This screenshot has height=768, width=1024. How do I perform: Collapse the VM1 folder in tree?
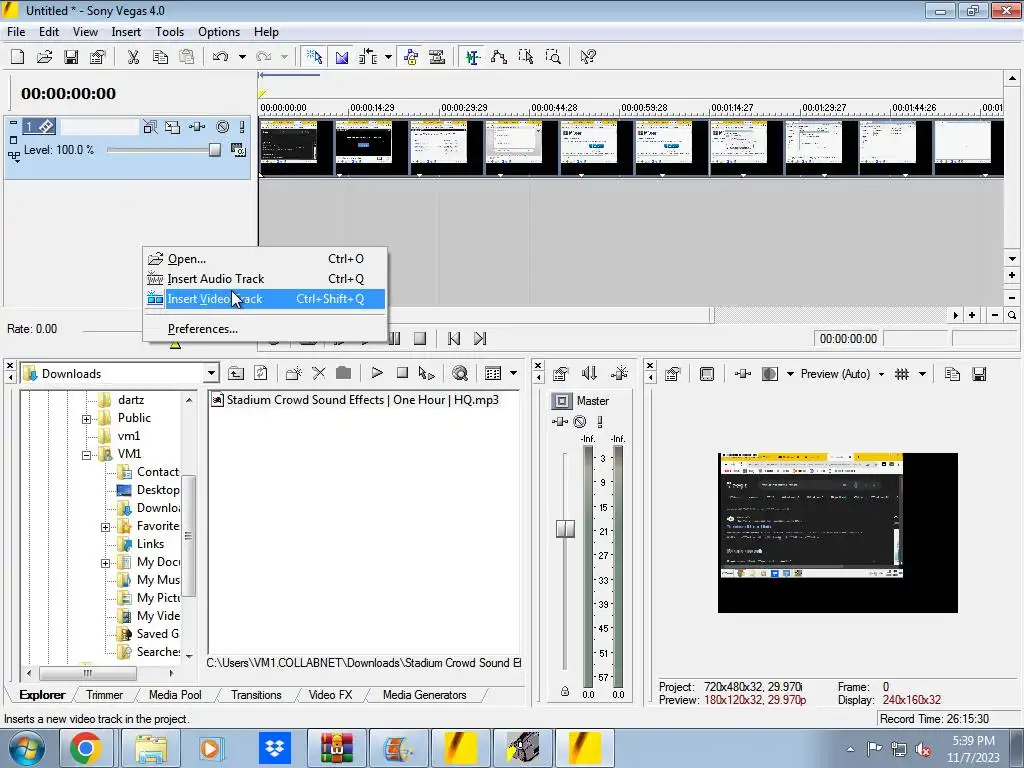[x=86, y=455]
